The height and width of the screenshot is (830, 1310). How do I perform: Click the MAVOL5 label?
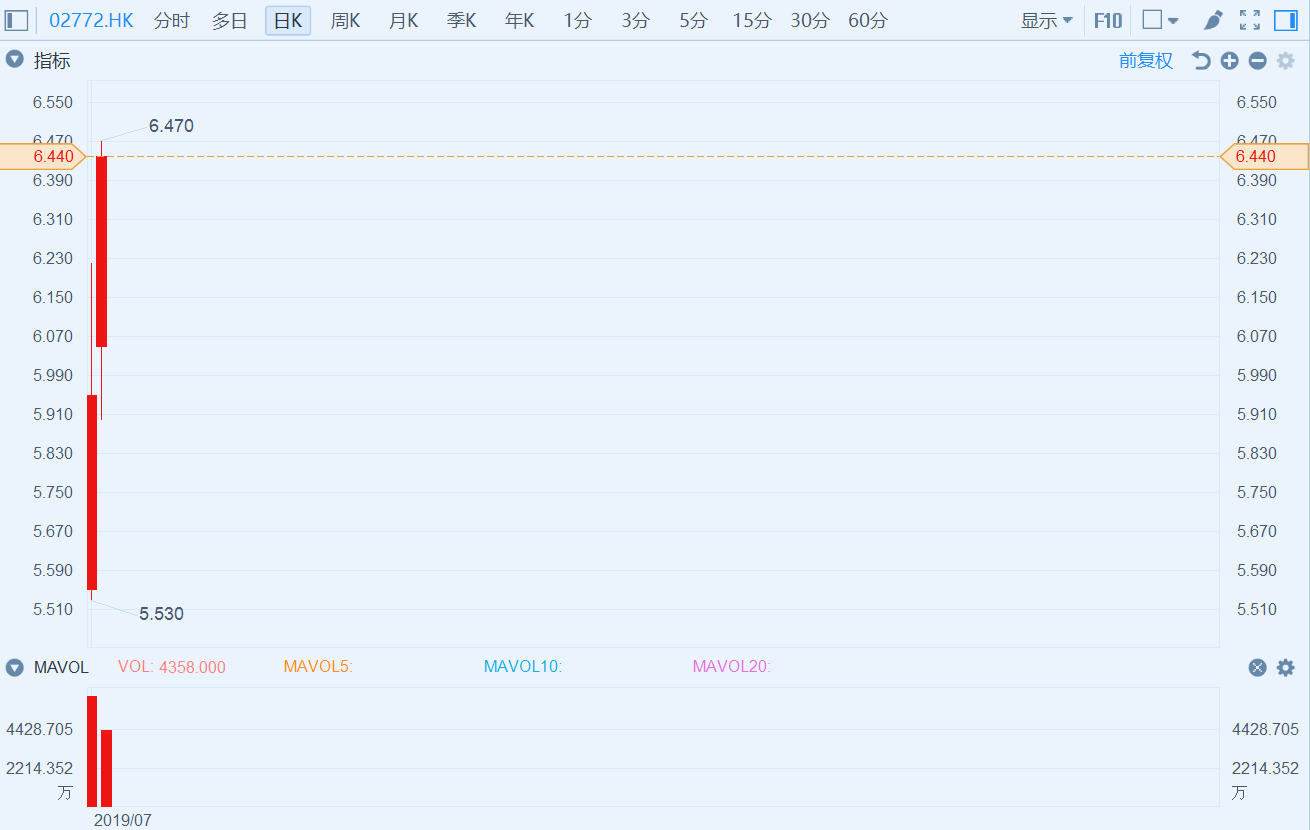click(x=318, y=667)
